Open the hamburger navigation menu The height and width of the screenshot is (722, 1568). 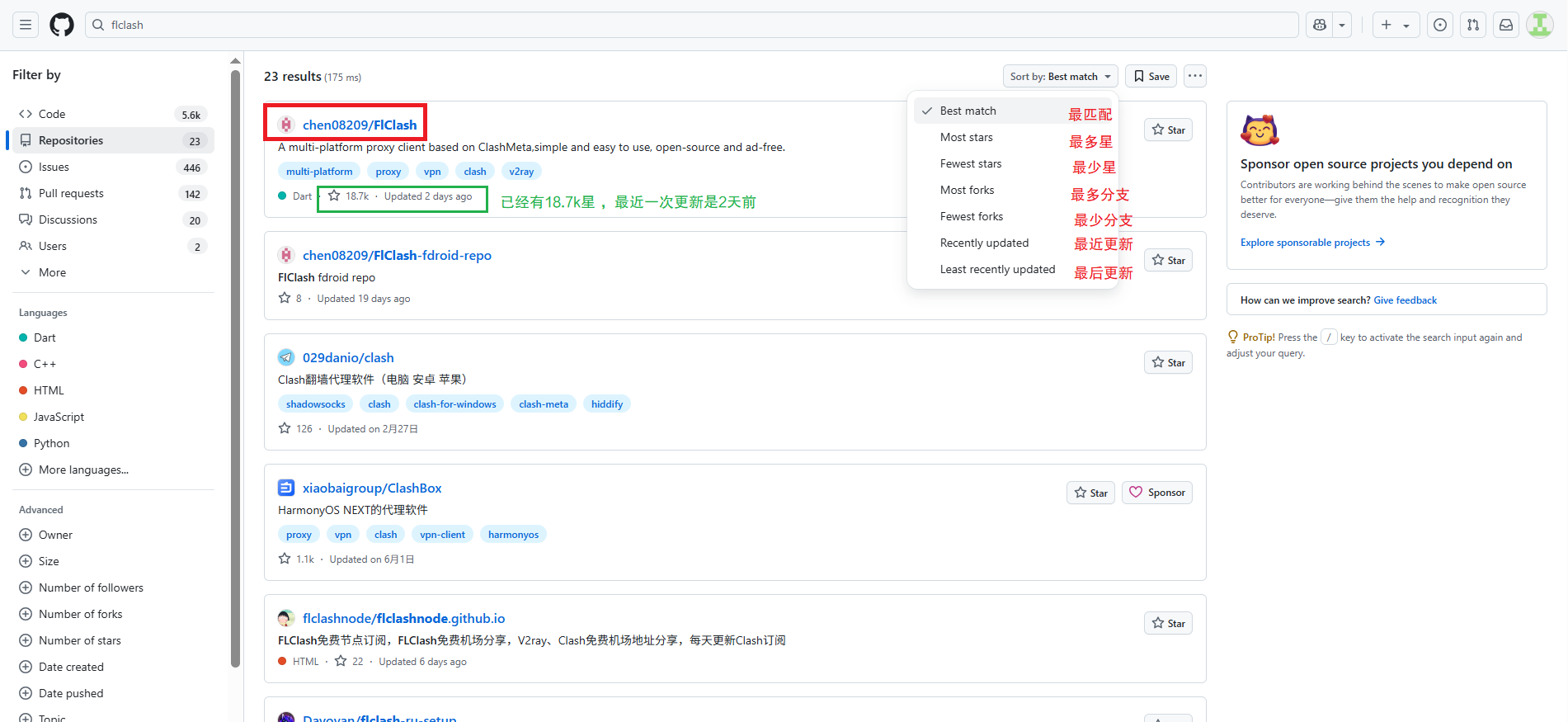click(26, 25)
